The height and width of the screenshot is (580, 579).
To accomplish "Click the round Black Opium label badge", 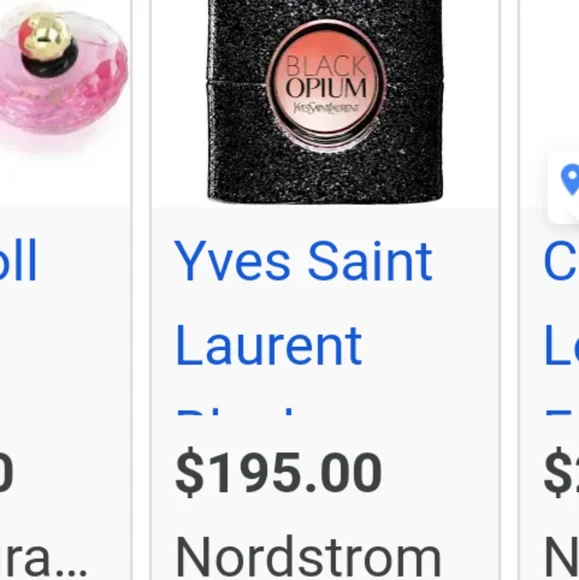I will (x=326, y=82).
